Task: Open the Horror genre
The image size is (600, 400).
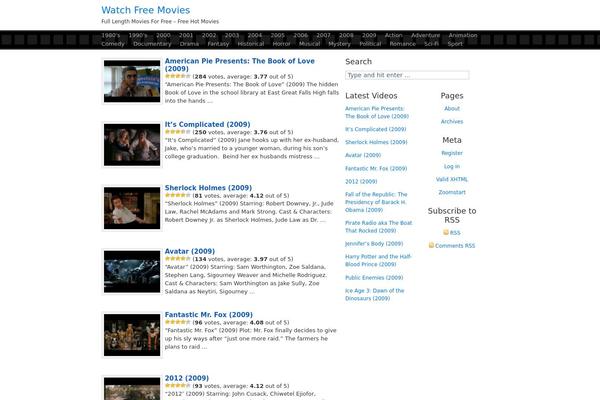Action: (281, 44)
